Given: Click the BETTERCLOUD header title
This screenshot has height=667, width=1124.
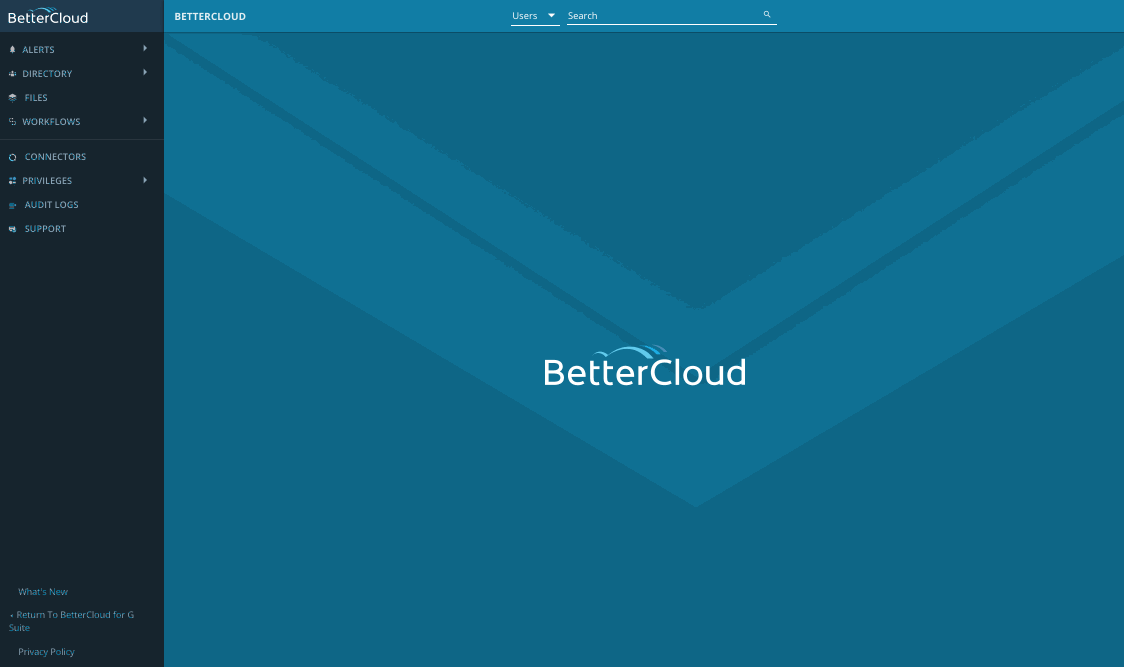Looking at the screenshot, I should coord(210,16).
